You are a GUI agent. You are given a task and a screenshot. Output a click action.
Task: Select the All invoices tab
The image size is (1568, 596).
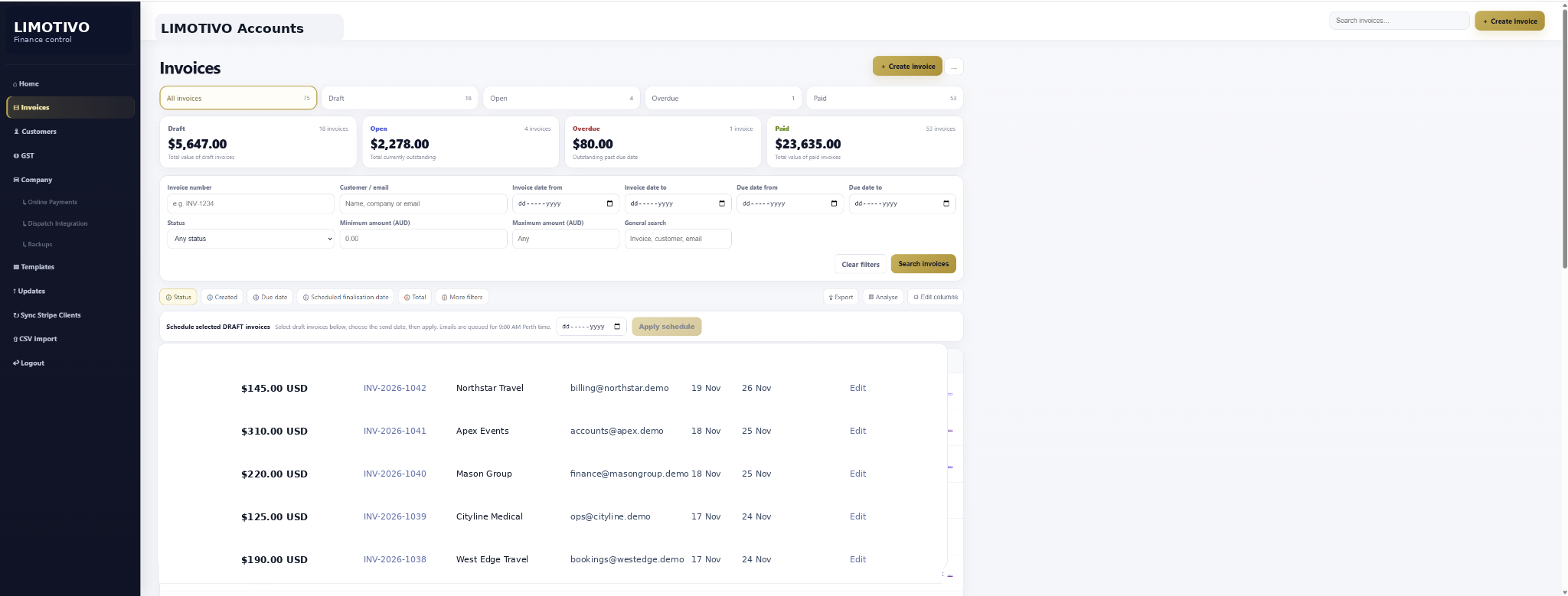[x=238, y=98]
